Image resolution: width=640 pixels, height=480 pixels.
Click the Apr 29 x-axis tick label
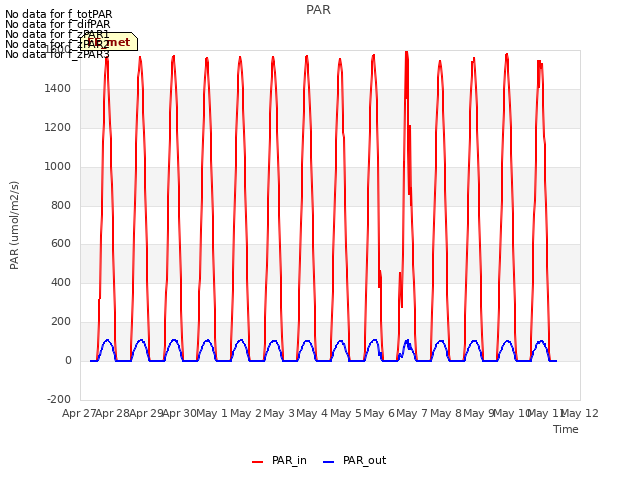147,413
